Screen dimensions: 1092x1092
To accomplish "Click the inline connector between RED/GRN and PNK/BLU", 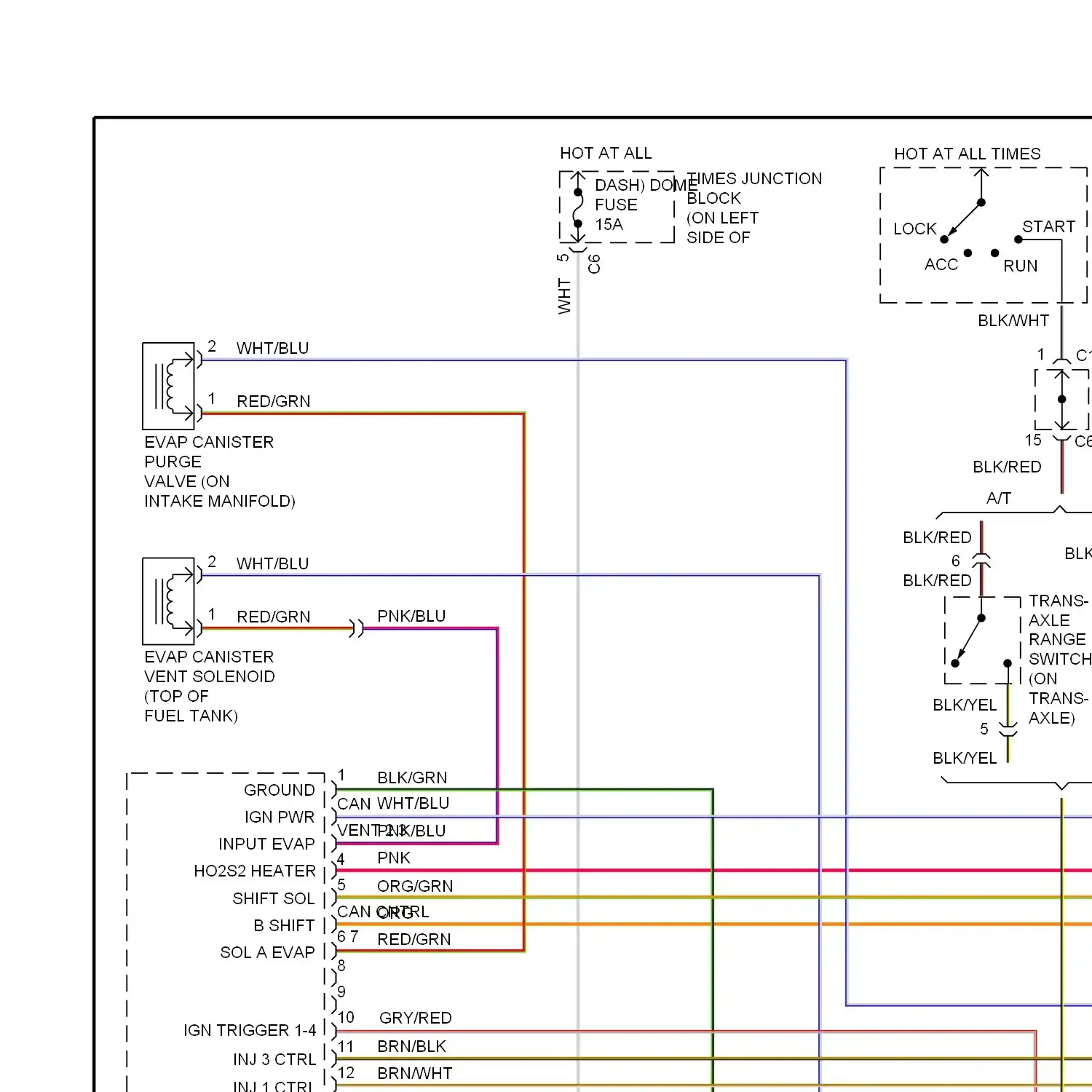I will click(356, 628).
